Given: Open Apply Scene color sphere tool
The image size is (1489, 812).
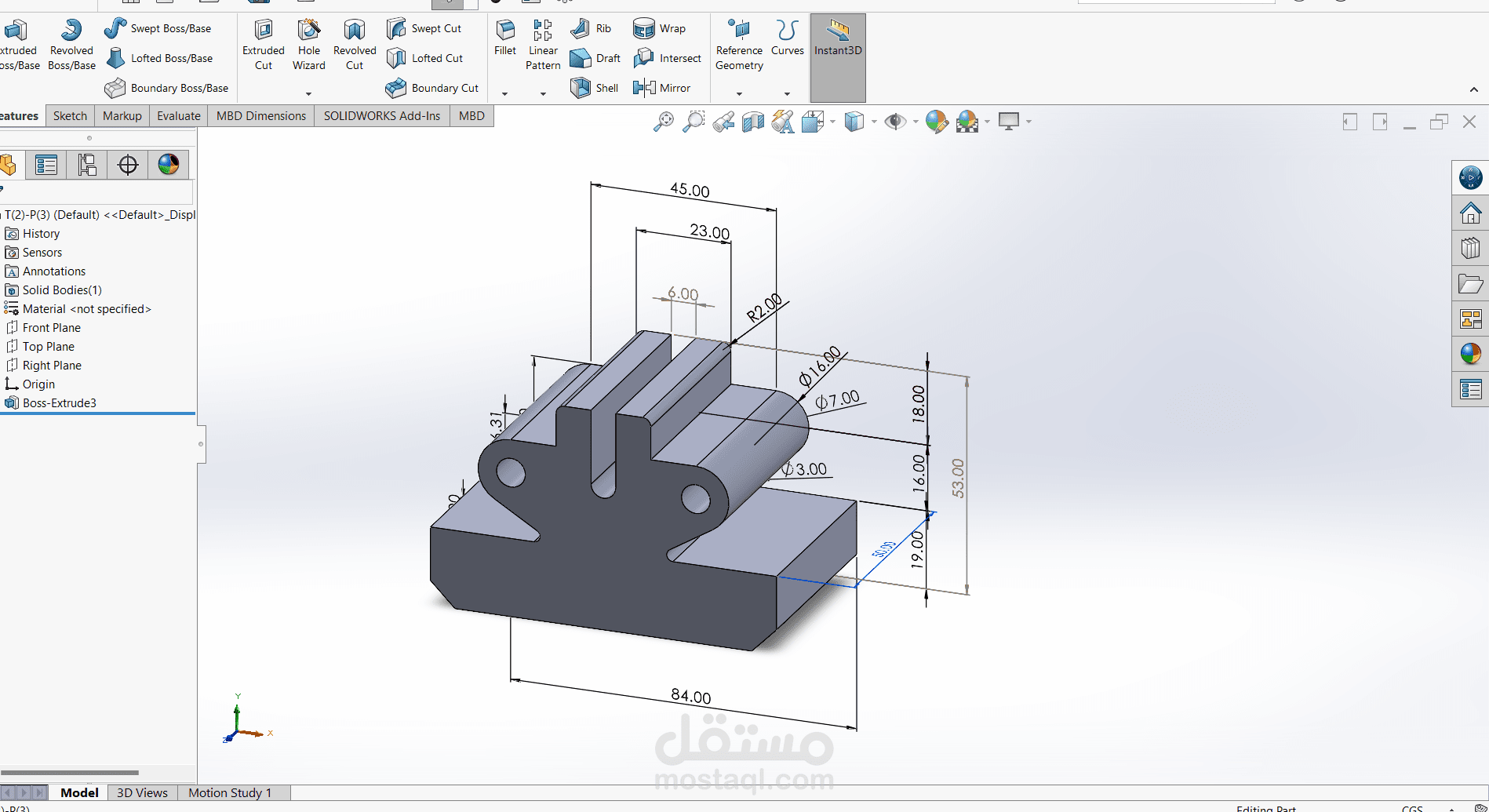Looking at the screenshot, I should [968, 121].
